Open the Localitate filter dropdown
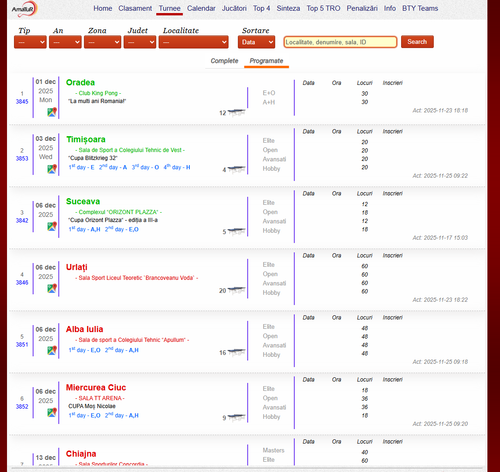 194,42
